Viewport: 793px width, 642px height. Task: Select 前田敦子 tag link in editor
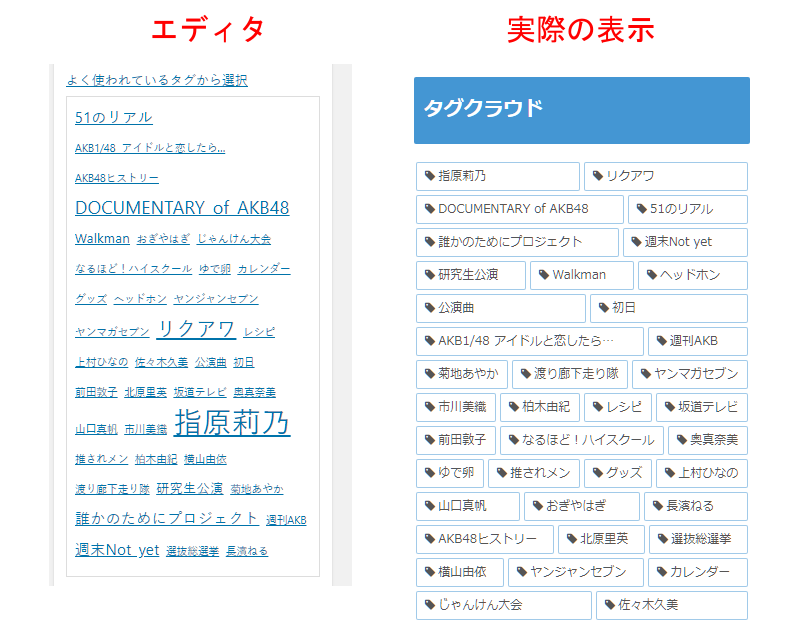click(96, 392)
